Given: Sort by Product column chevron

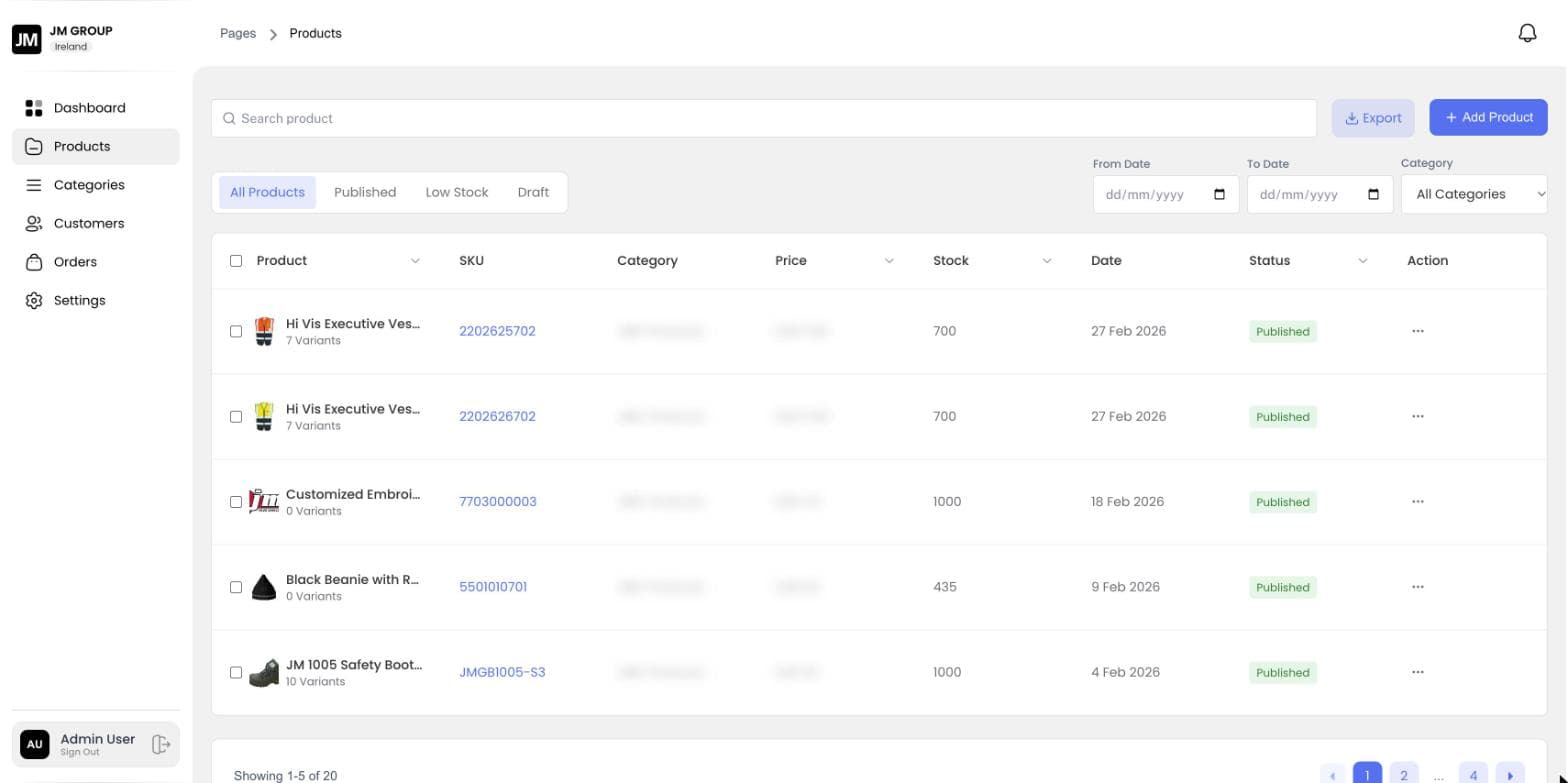Looking at the screenshot, I should 415,261.
